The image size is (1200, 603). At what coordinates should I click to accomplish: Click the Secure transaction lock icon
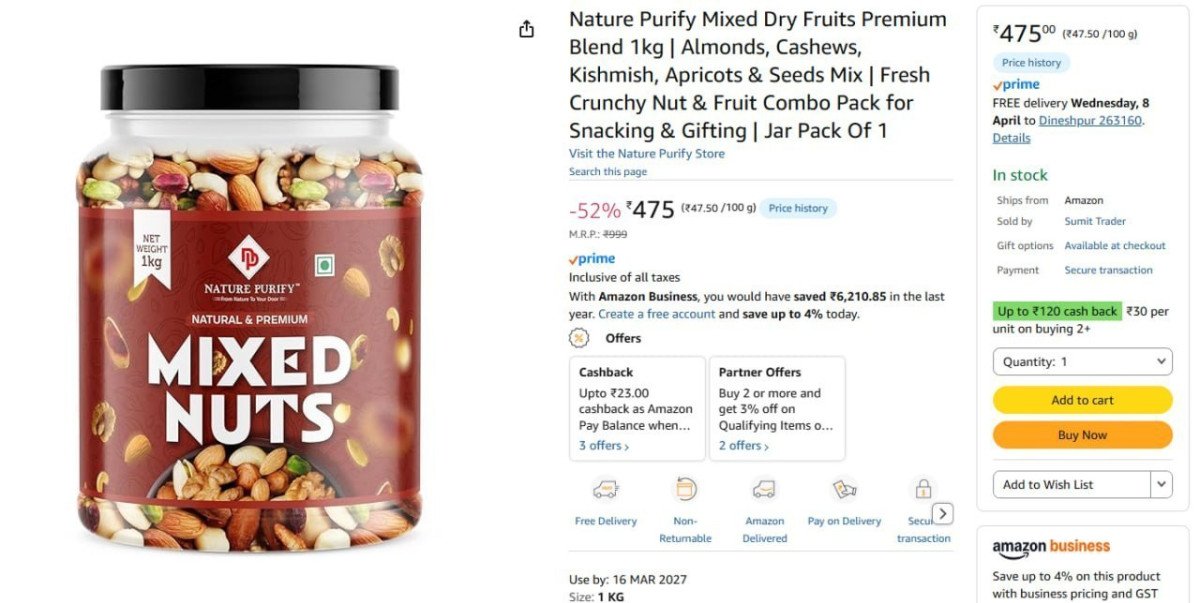click(x=922, y=490)
